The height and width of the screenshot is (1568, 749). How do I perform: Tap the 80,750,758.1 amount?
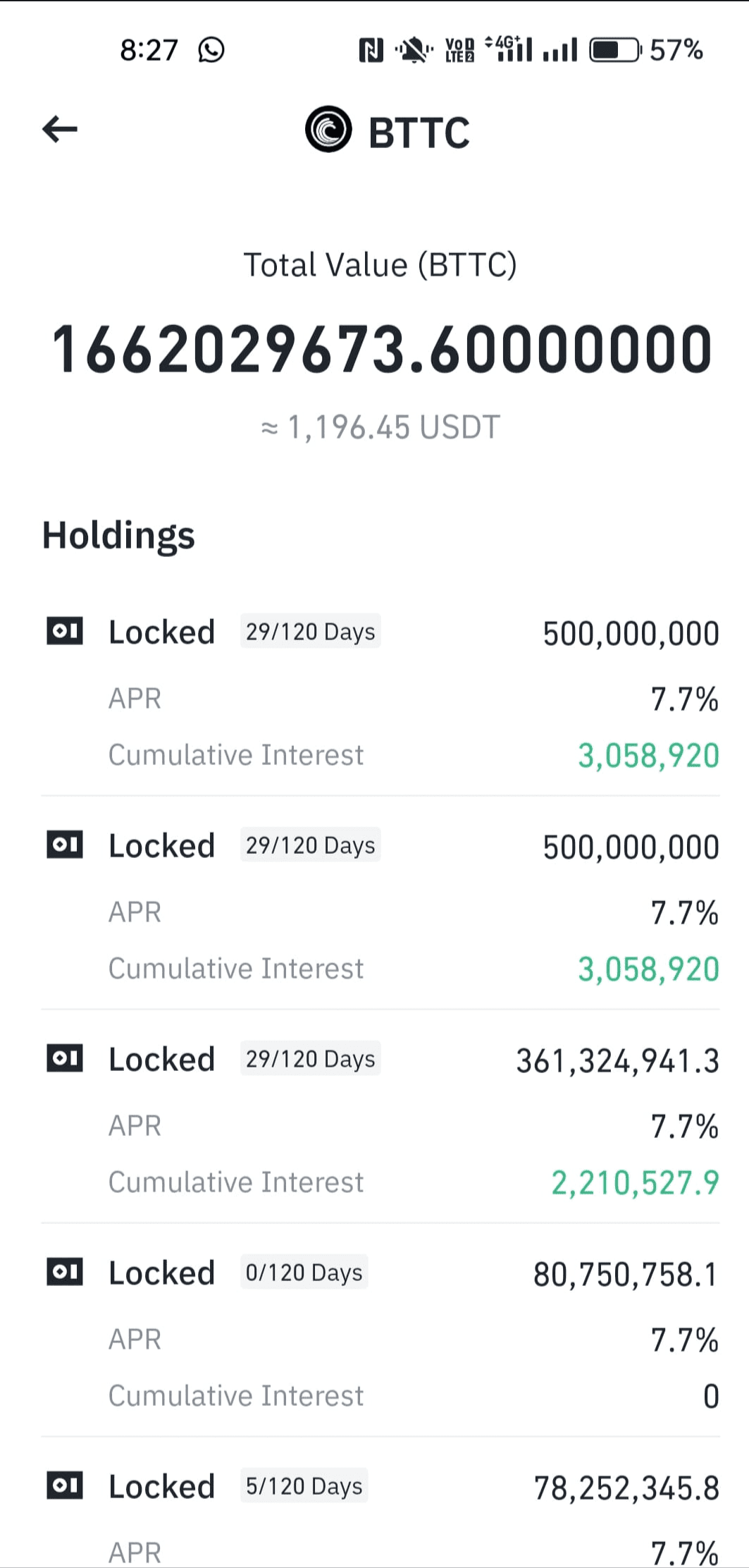pyautogui.click(x=626, y=1274)
